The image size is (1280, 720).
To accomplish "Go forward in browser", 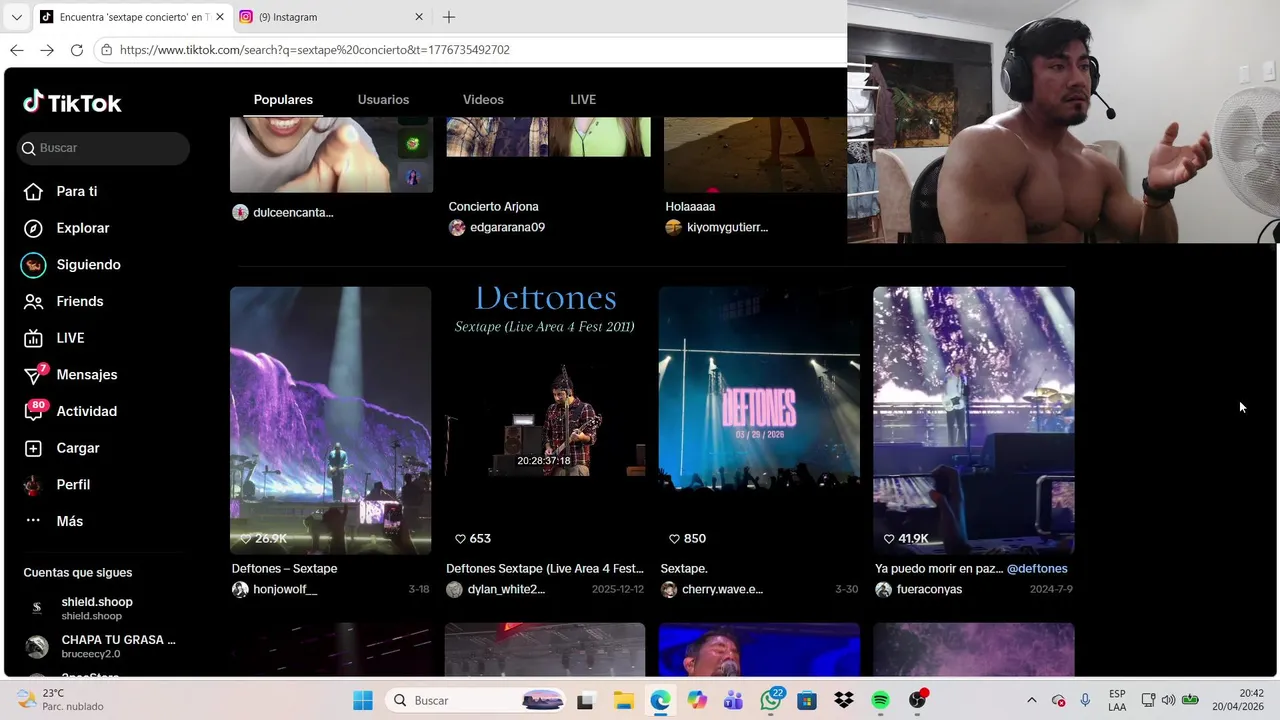I will click(47, 50).
